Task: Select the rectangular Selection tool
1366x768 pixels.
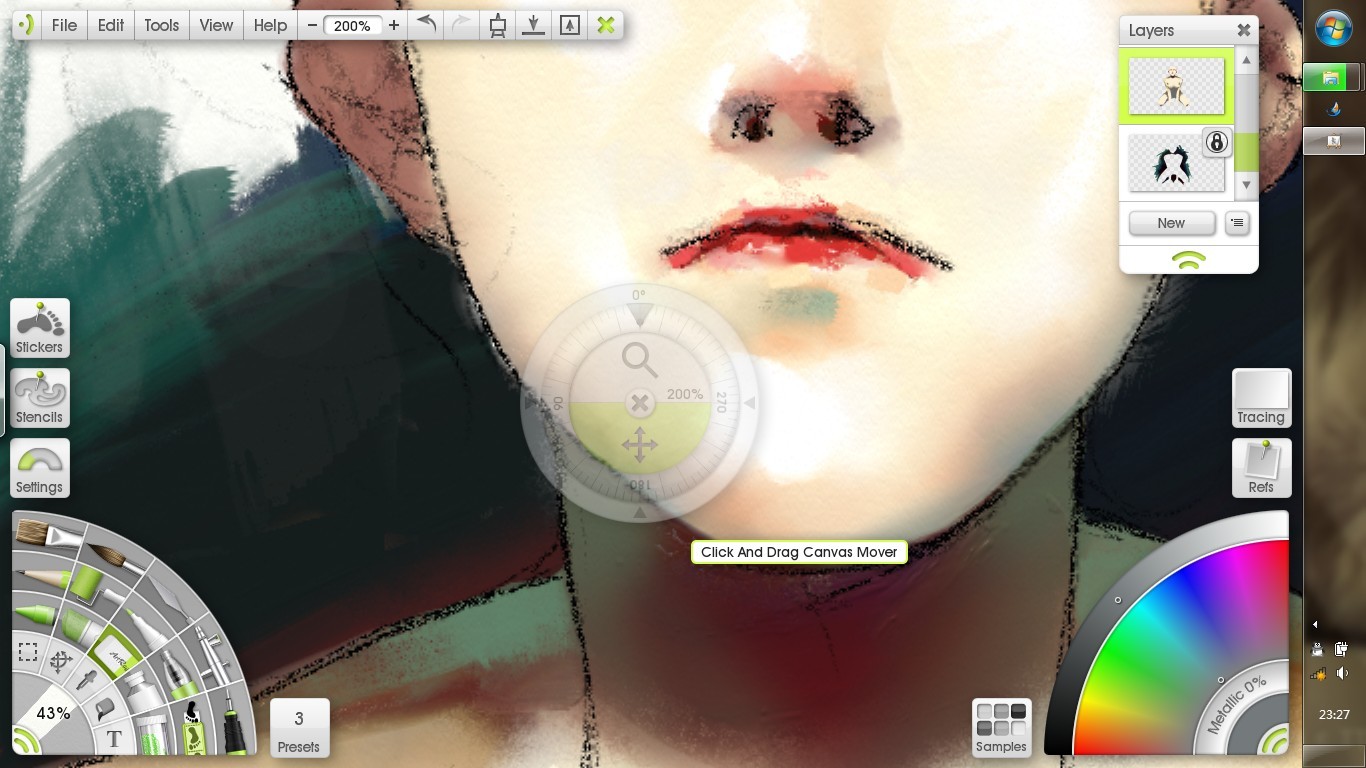Action: (x=28, y=652)
